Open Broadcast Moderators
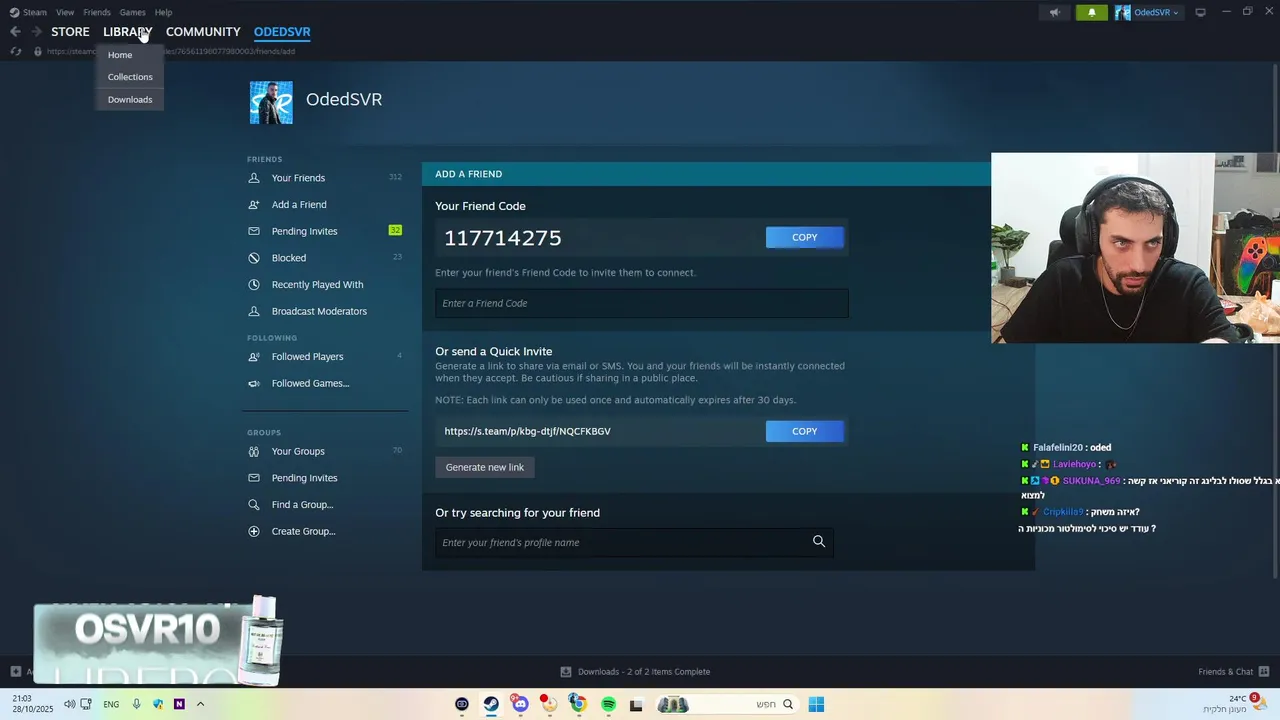 coord(319,311)
